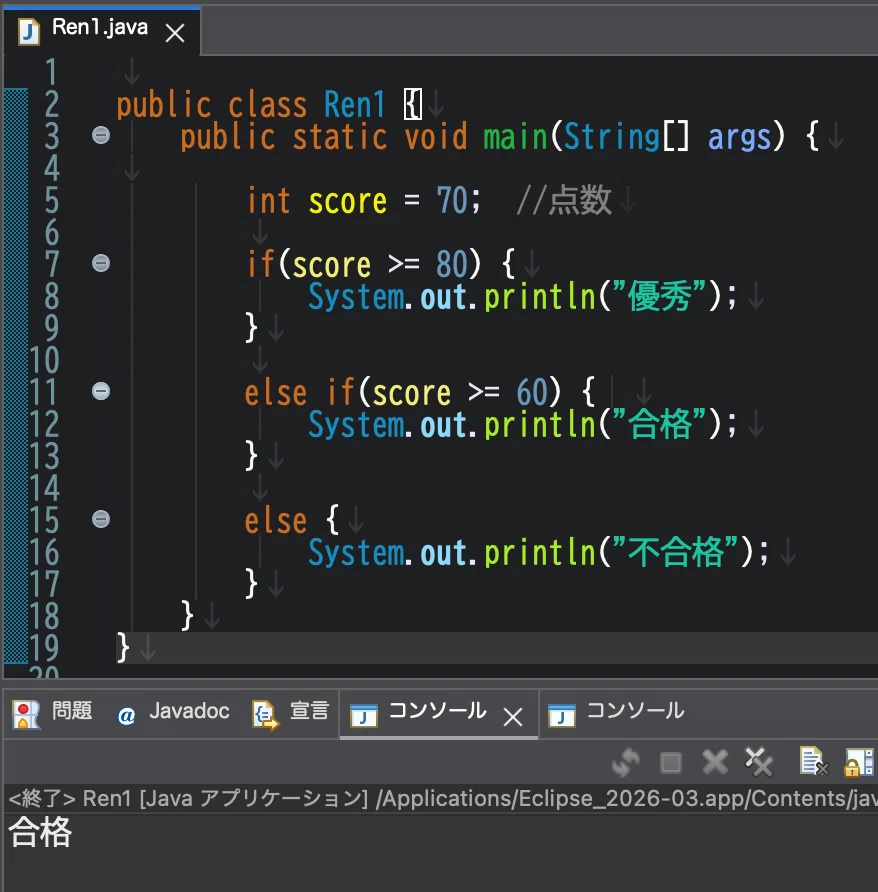Collapse the if score >= 80 block
Screen dimensions: 878x892
pos(101,263)
